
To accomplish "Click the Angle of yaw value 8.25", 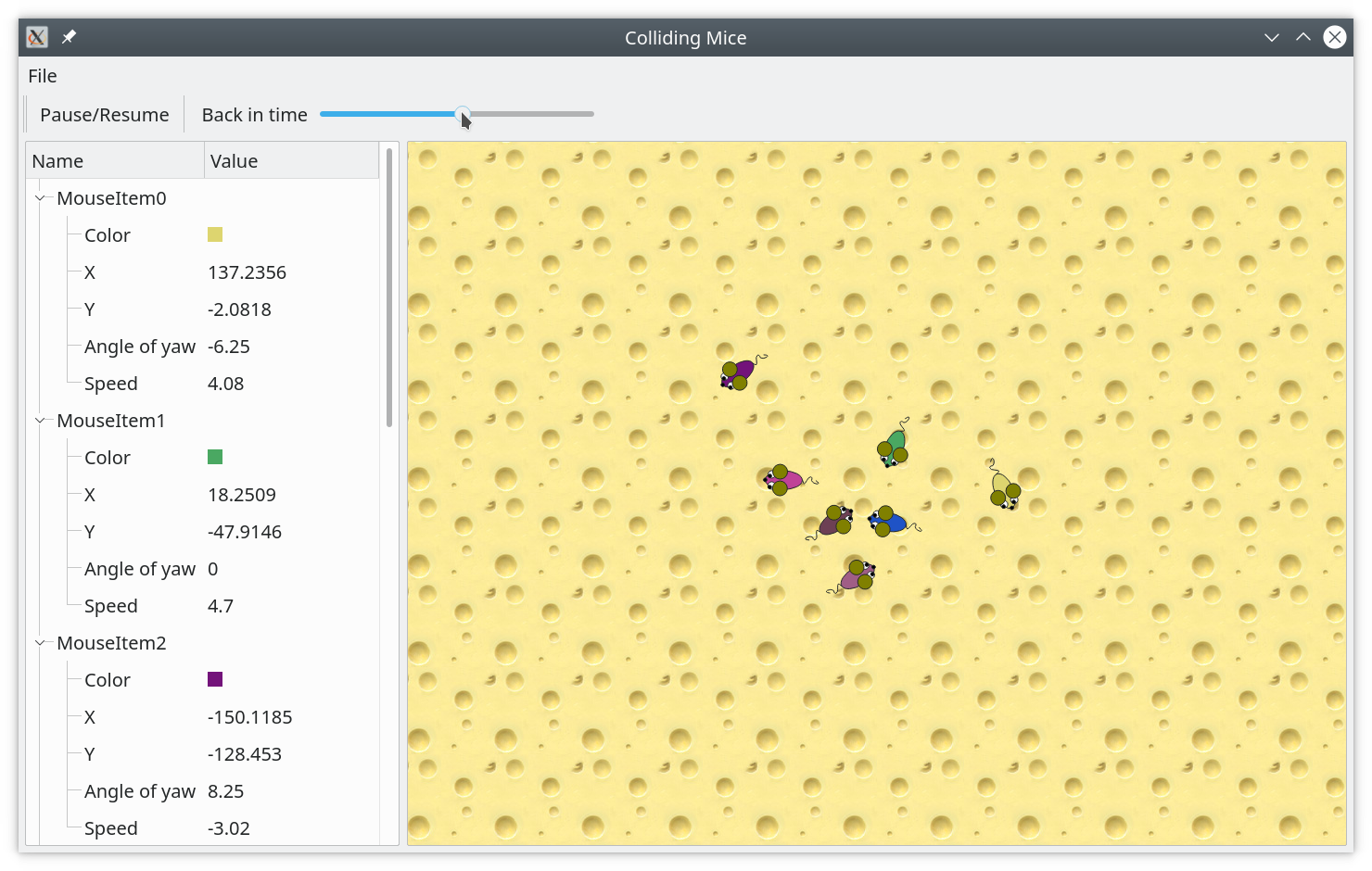I will click(x=226, y=791).
